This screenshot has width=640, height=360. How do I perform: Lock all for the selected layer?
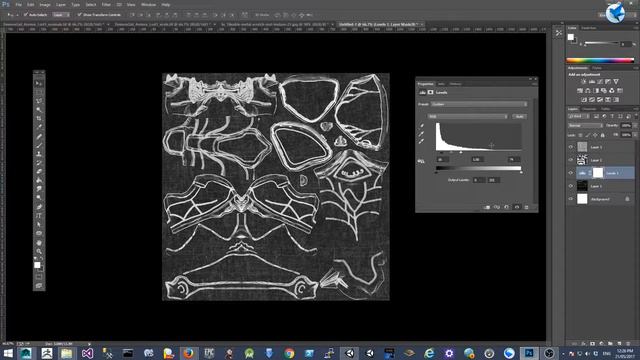point(602,135)
